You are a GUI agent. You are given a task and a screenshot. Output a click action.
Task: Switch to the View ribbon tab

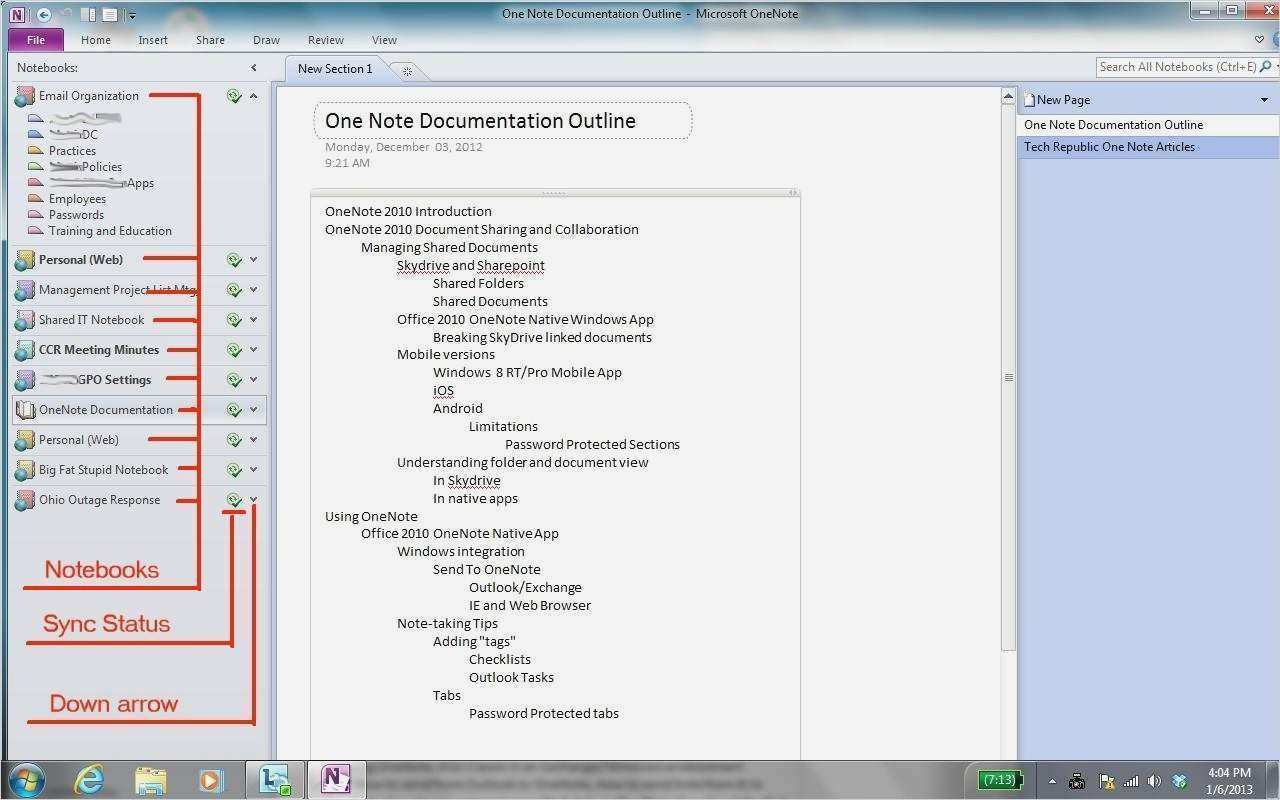(x=384, y=40)
